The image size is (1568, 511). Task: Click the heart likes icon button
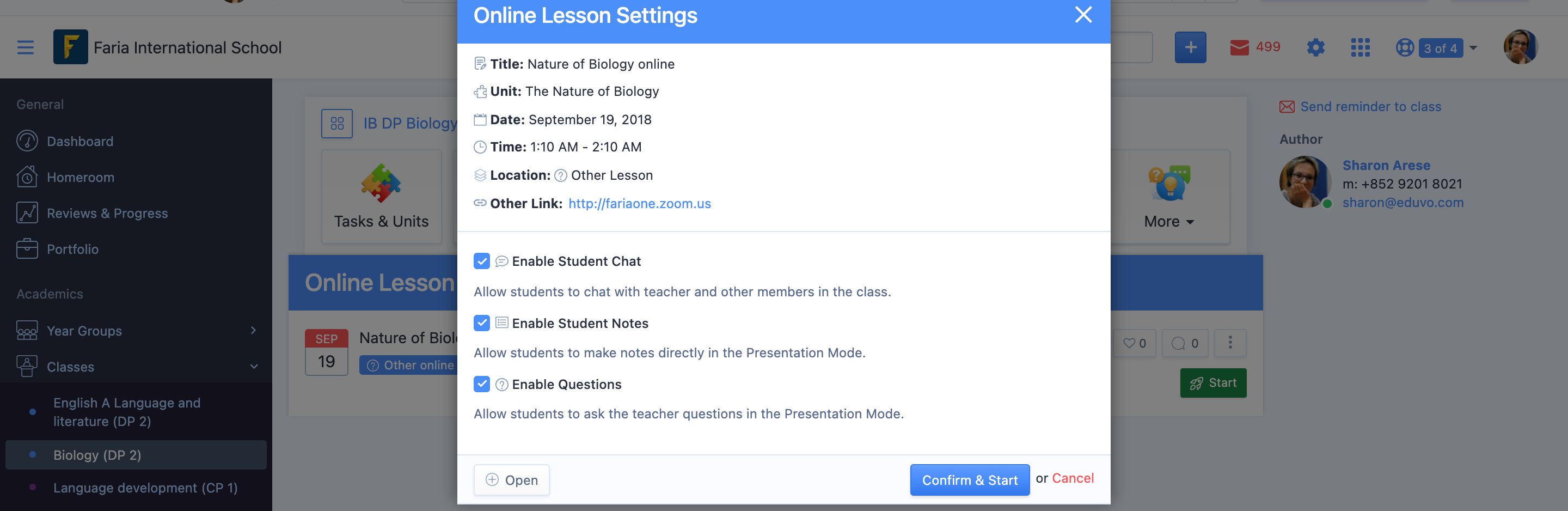tap(1134, 343)
